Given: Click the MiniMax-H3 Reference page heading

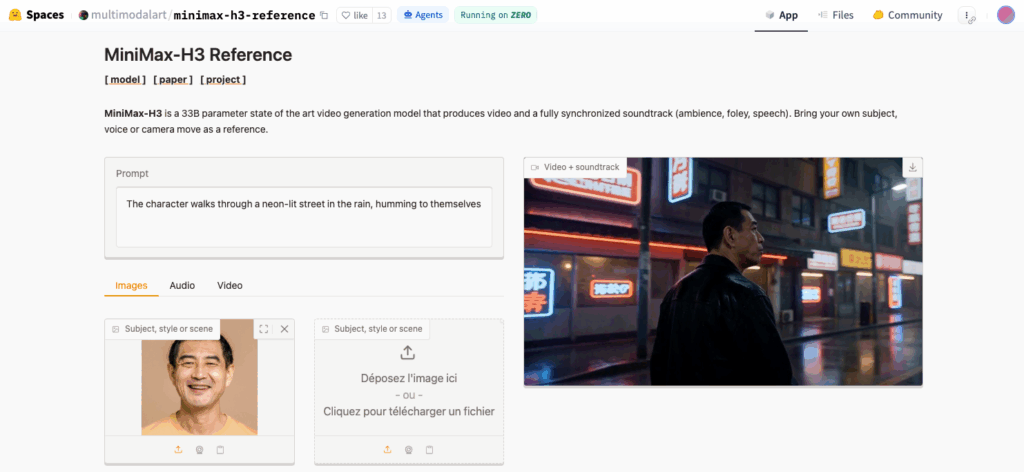Looking at the screenshot, I should pos(198,55).
